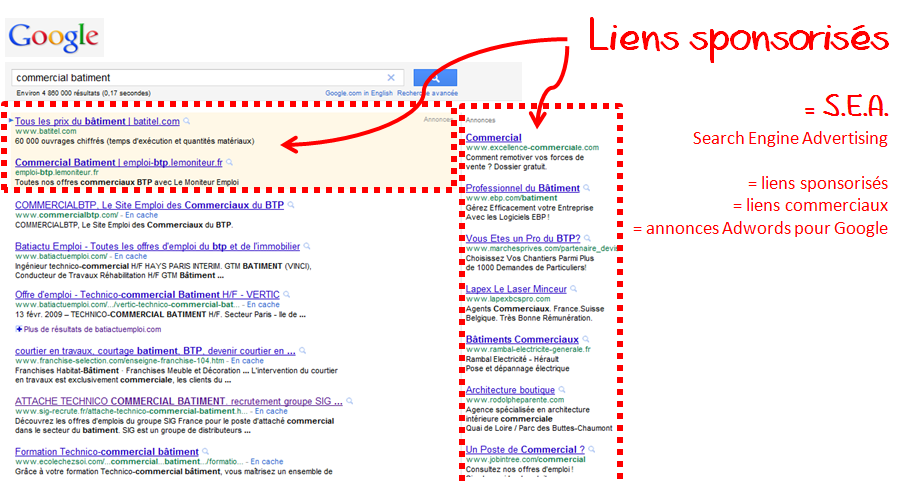Viewport: 907px width, 499px height.
Task: Click magnifier icon beside Formation Technico-commercial result
Action: [x=205, y=452]
